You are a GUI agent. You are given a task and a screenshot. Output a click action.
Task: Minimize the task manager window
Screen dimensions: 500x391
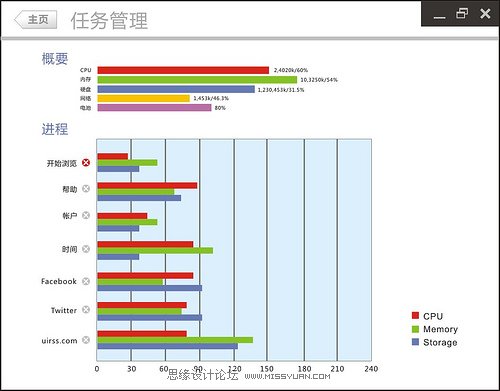point(439,17)
